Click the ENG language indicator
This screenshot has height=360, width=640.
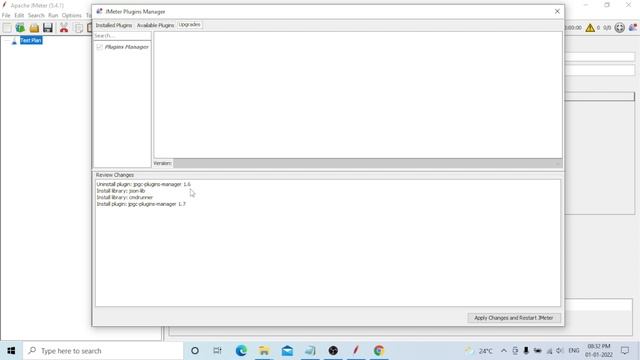(x=574, y=351)
